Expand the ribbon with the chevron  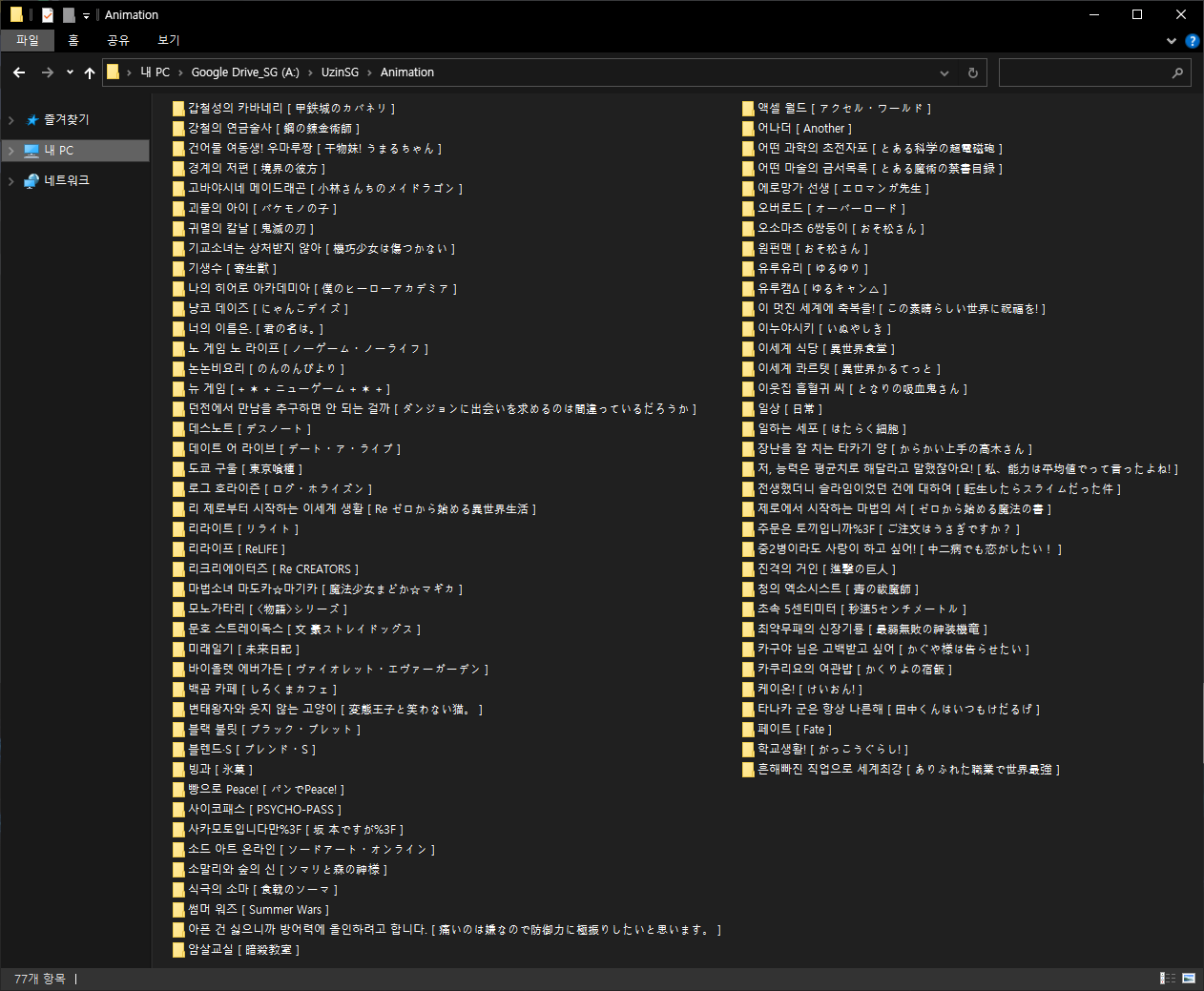click(x=1172, y=41)
